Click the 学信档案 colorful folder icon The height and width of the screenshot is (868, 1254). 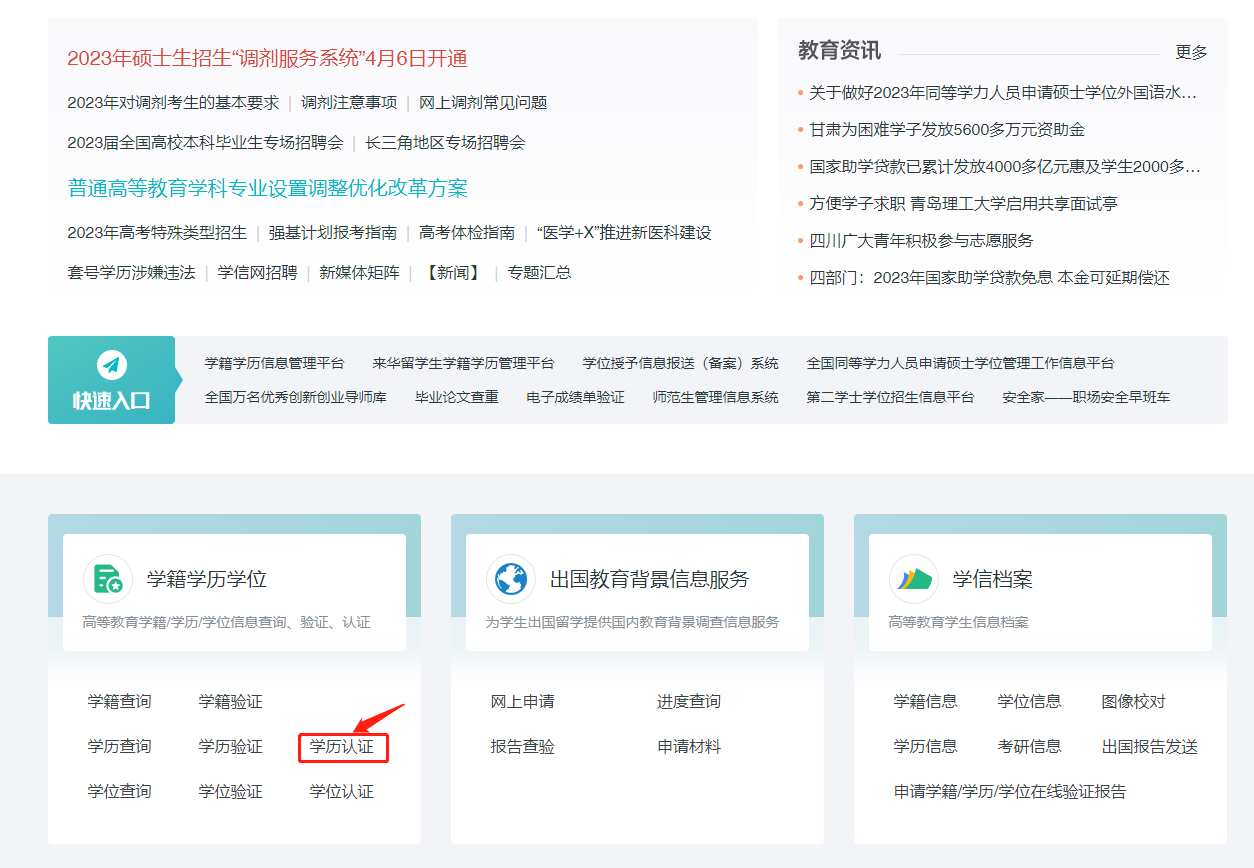(x=914, y=579)
